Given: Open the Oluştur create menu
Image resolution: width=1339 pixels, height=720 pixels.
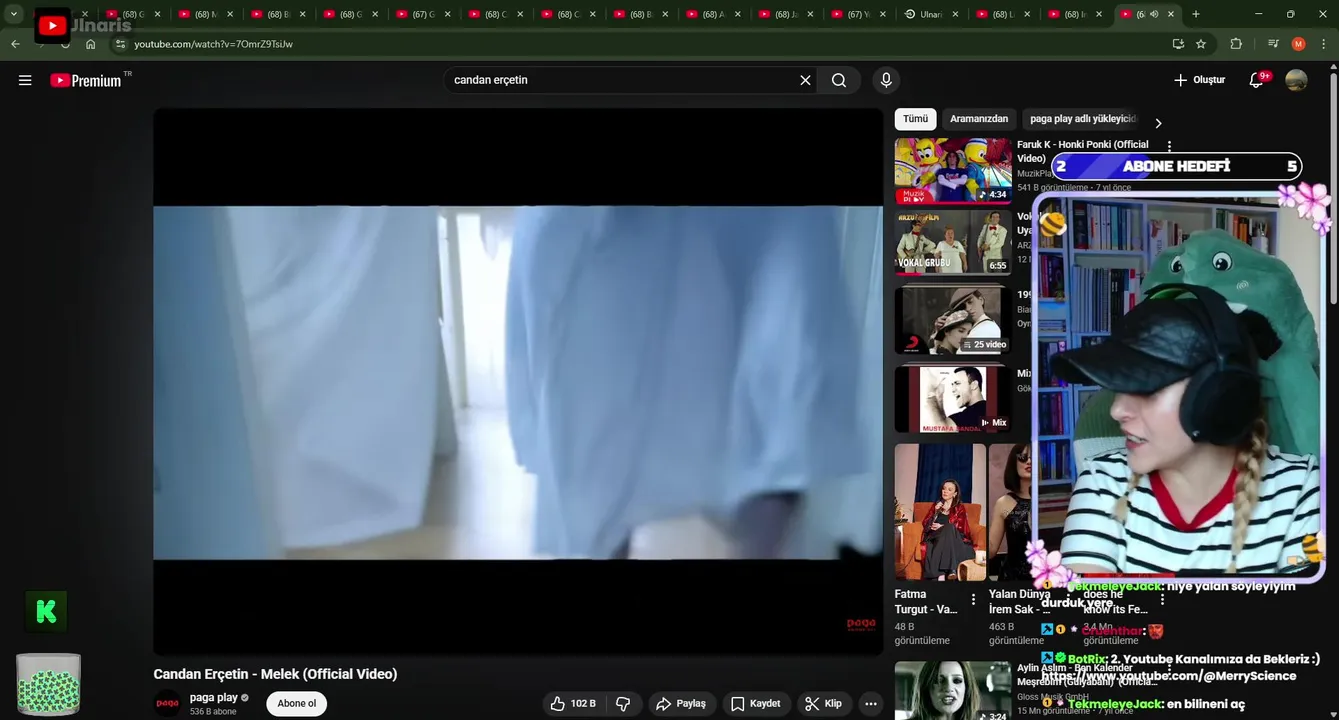Looking at the screenshot, I should click(1199, 80).
